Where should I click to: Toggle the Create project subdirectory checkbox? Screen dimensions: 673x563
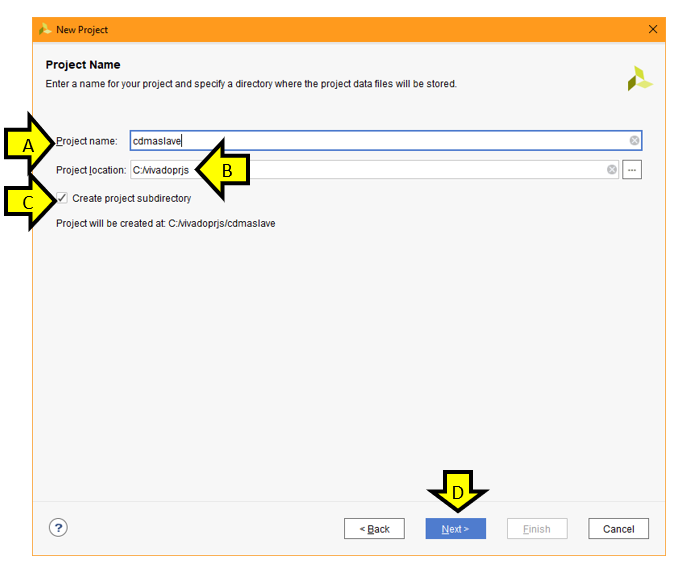coord(63,198)
